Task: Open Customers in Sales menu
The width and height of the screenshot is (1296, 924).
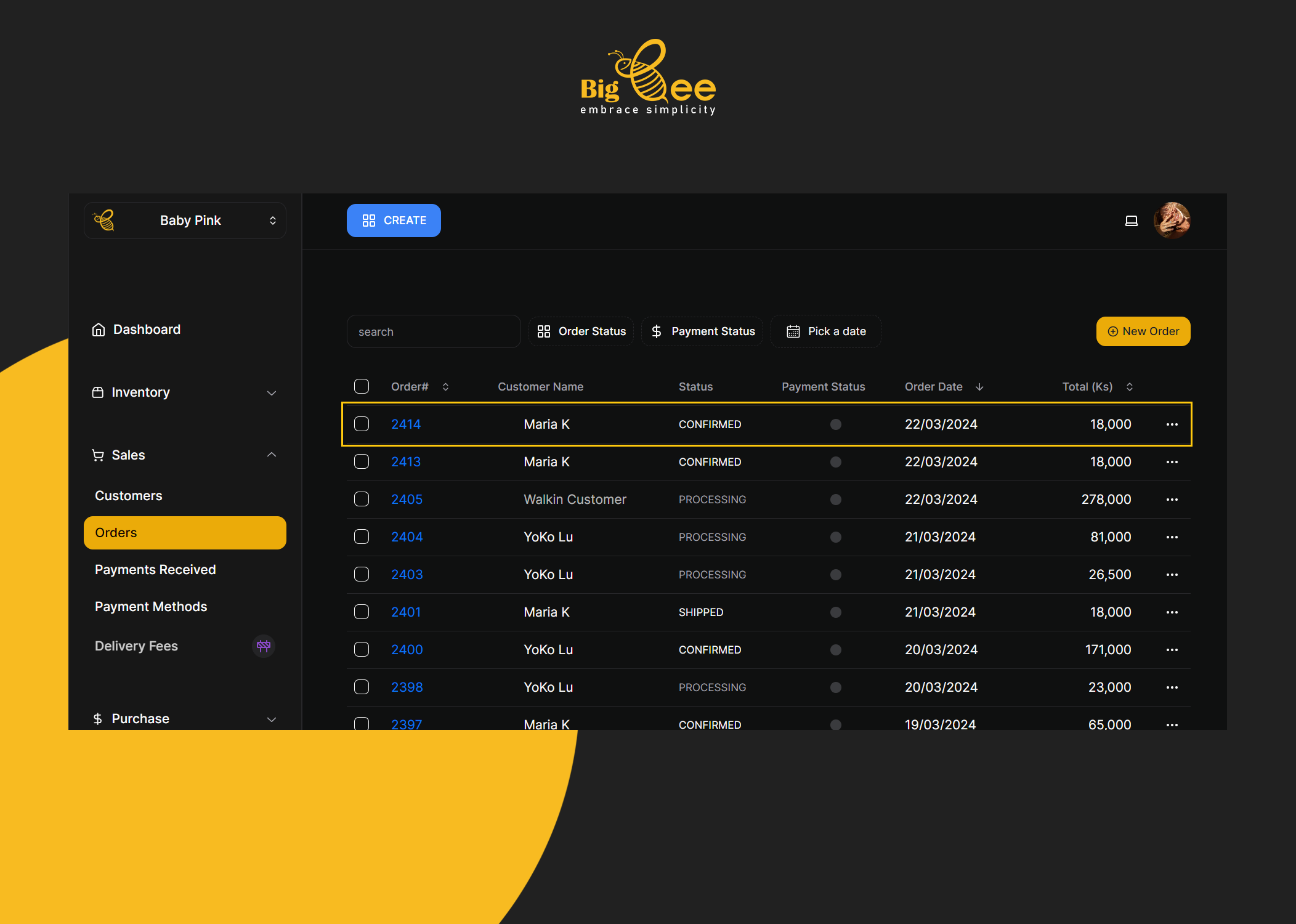Action: pyautogui.click(x=129, y=496)
